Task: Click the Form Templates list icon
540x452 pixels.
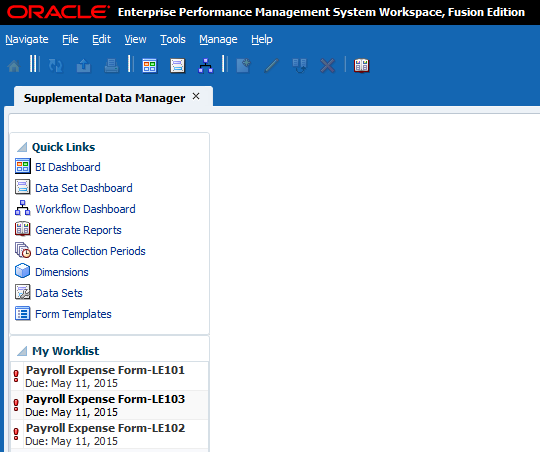Action: [x=23, y=314]
